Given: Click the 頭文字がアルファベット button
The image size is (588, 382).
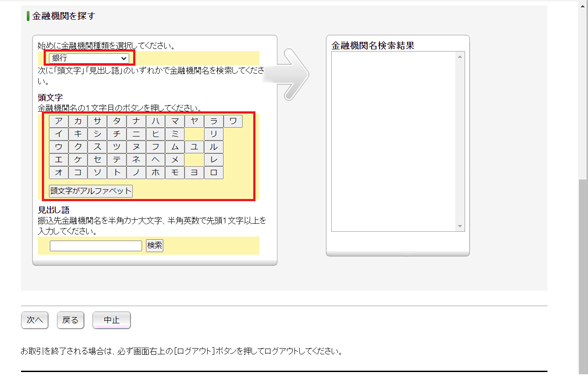Looking at the screenshot, I should coord(91,191).
